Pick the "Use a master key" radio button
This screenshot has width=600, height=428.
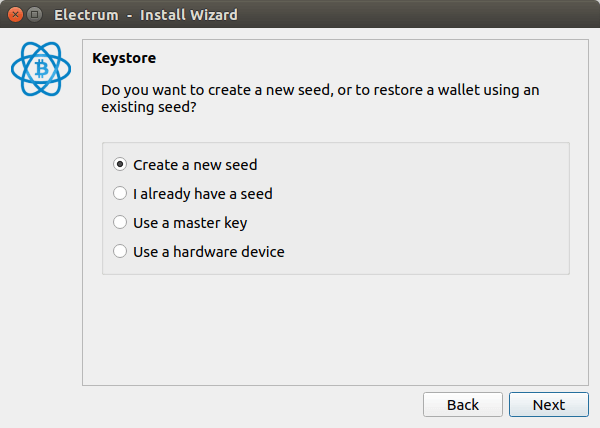tap(121, 223)
